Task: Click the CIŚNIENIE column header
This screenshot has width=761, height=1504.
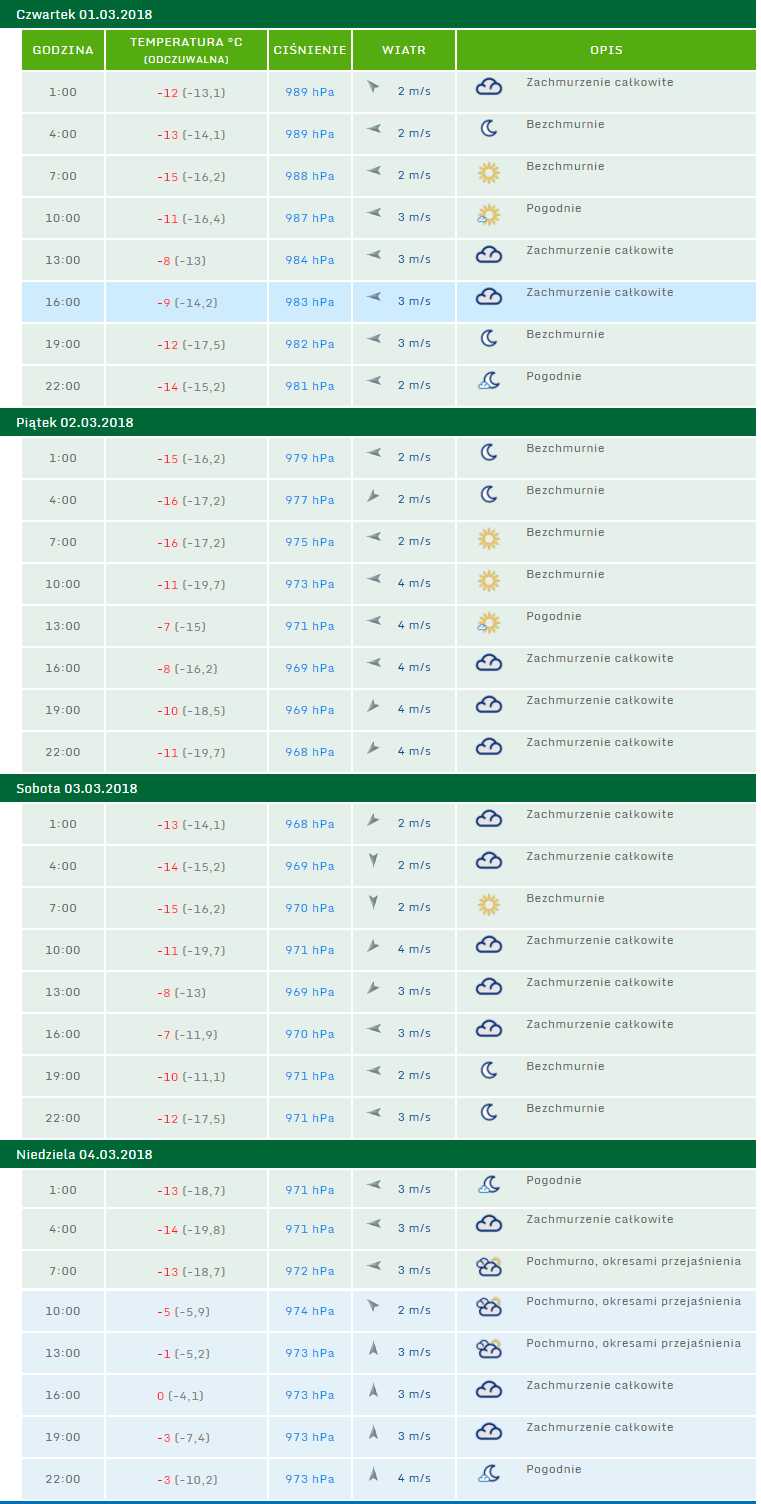Action: pyautogui.click(x=309, y=50)
